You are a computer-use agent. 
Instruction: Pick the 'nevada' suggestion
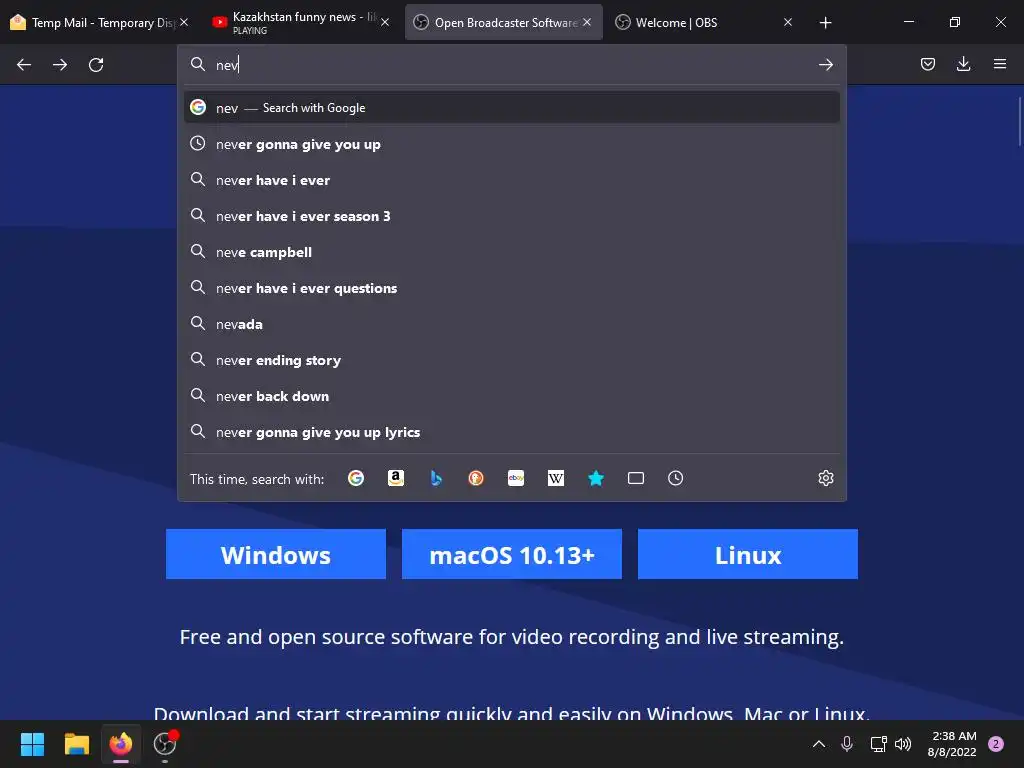click(512, 324)
